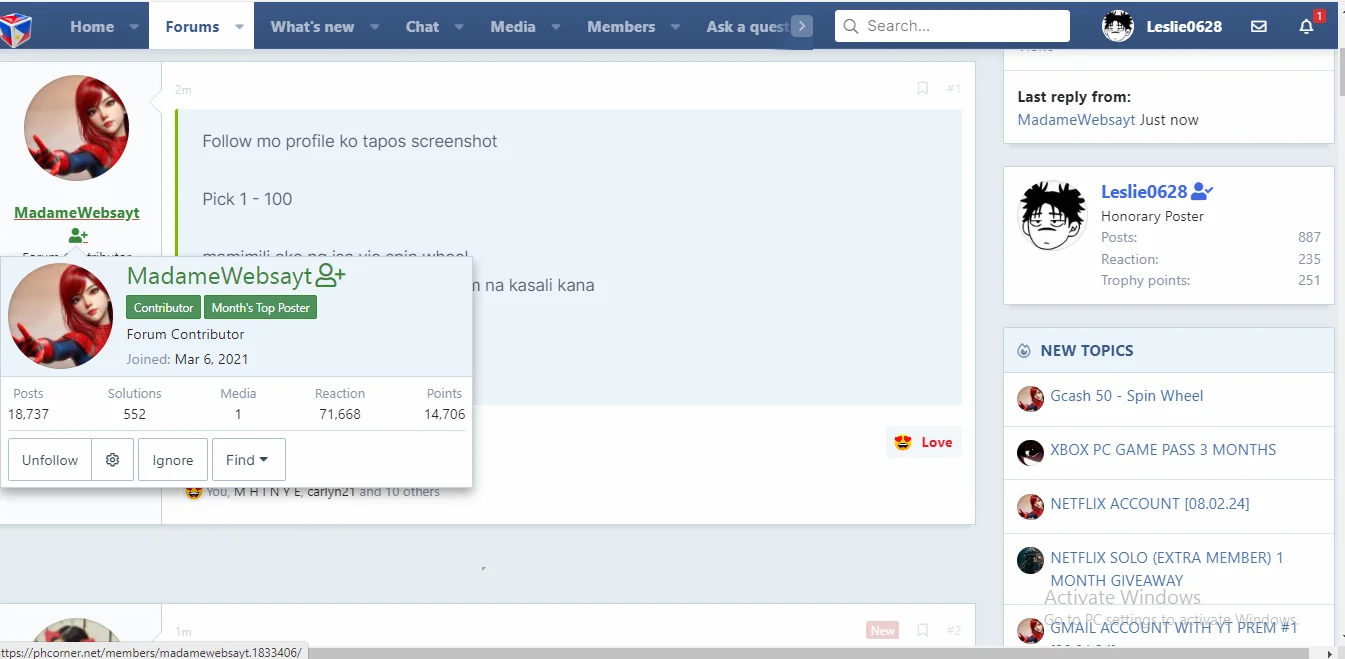
Task: Click the follow icon under the MadameWebsayt post username
Action: click(78, 237)
